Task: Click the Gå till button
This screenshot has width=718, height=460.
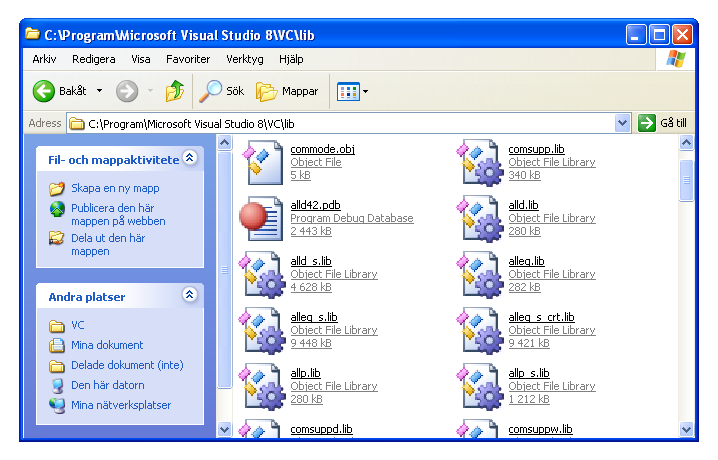Action: click(663, 123)
